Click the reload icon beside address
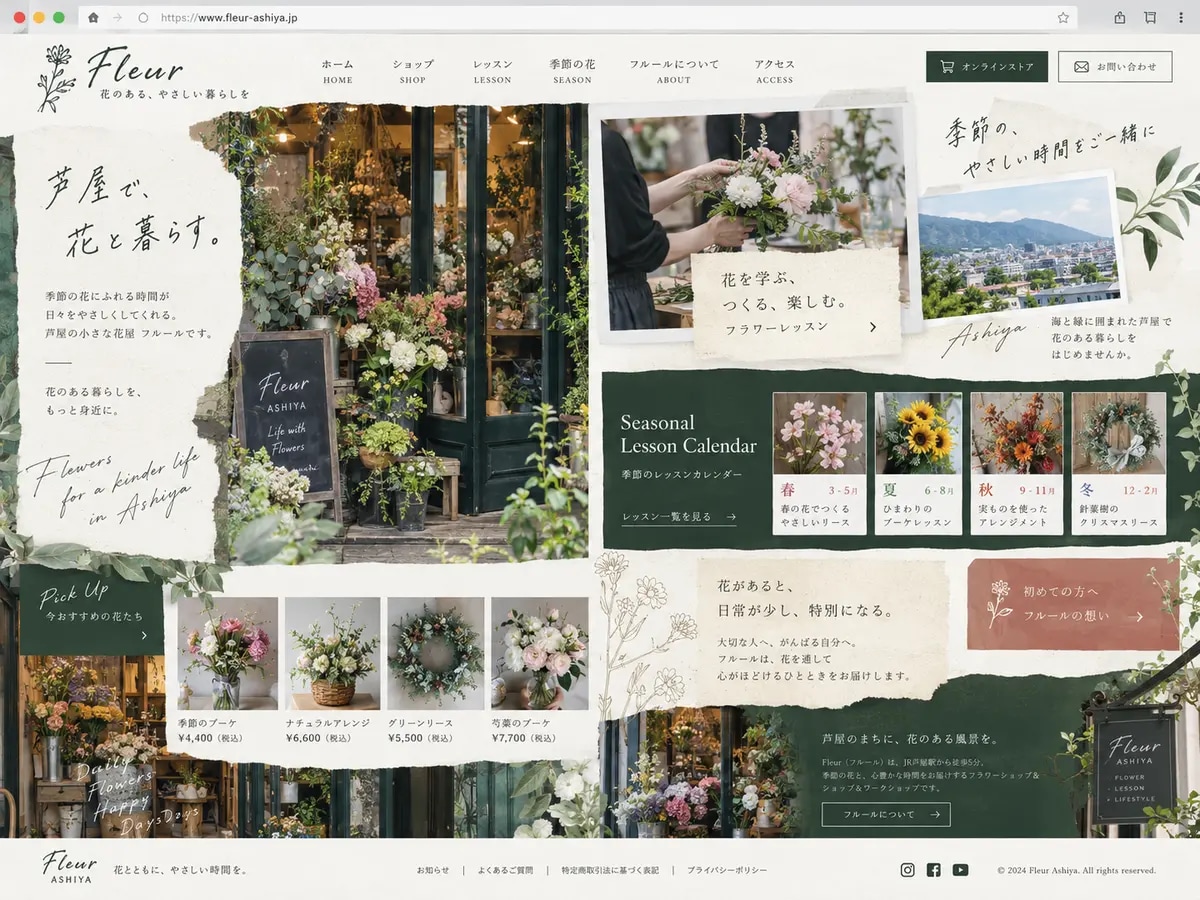The image size is (1200, 900). (143, 18)
